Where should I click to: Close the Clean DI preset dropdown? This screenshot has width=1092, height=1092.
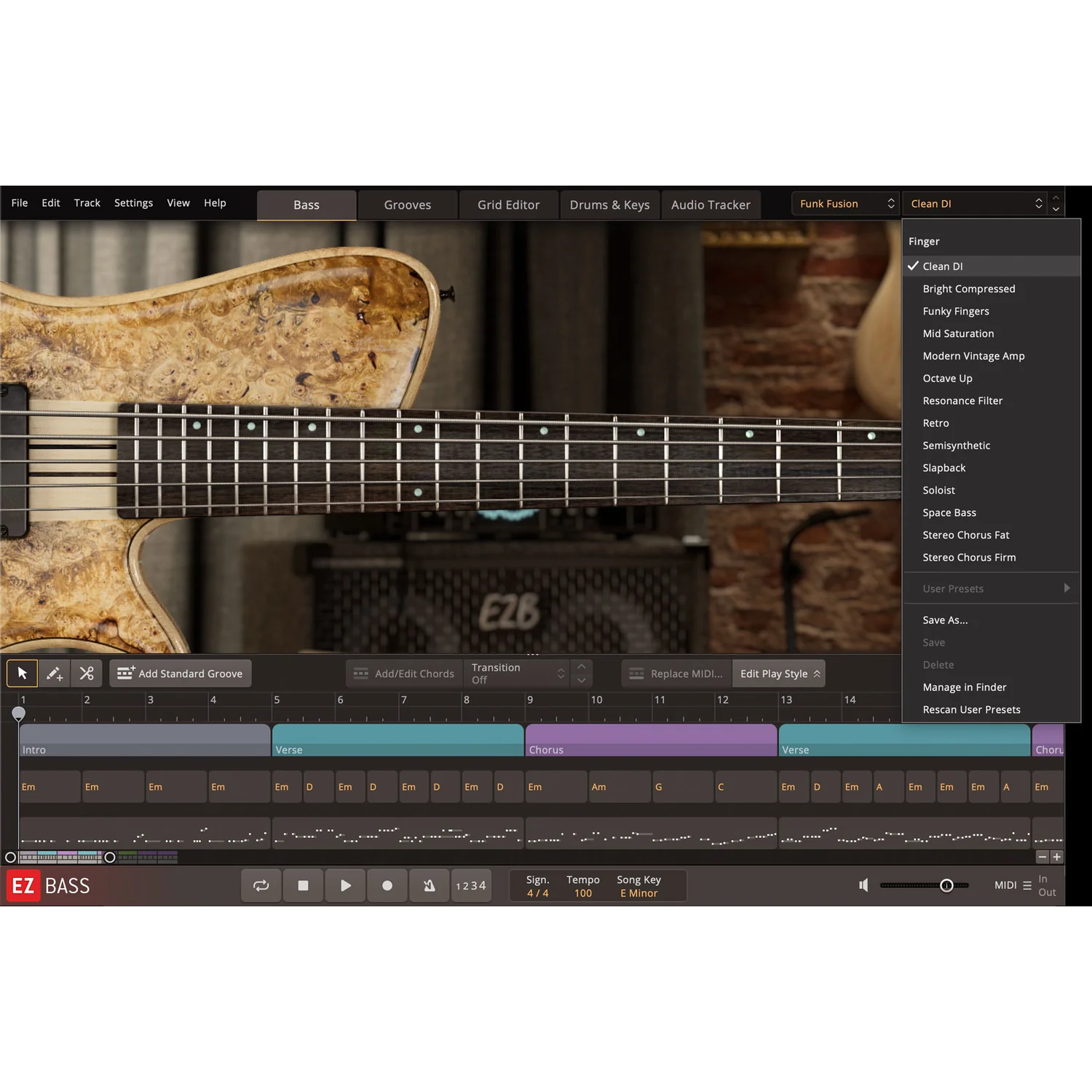975,204
